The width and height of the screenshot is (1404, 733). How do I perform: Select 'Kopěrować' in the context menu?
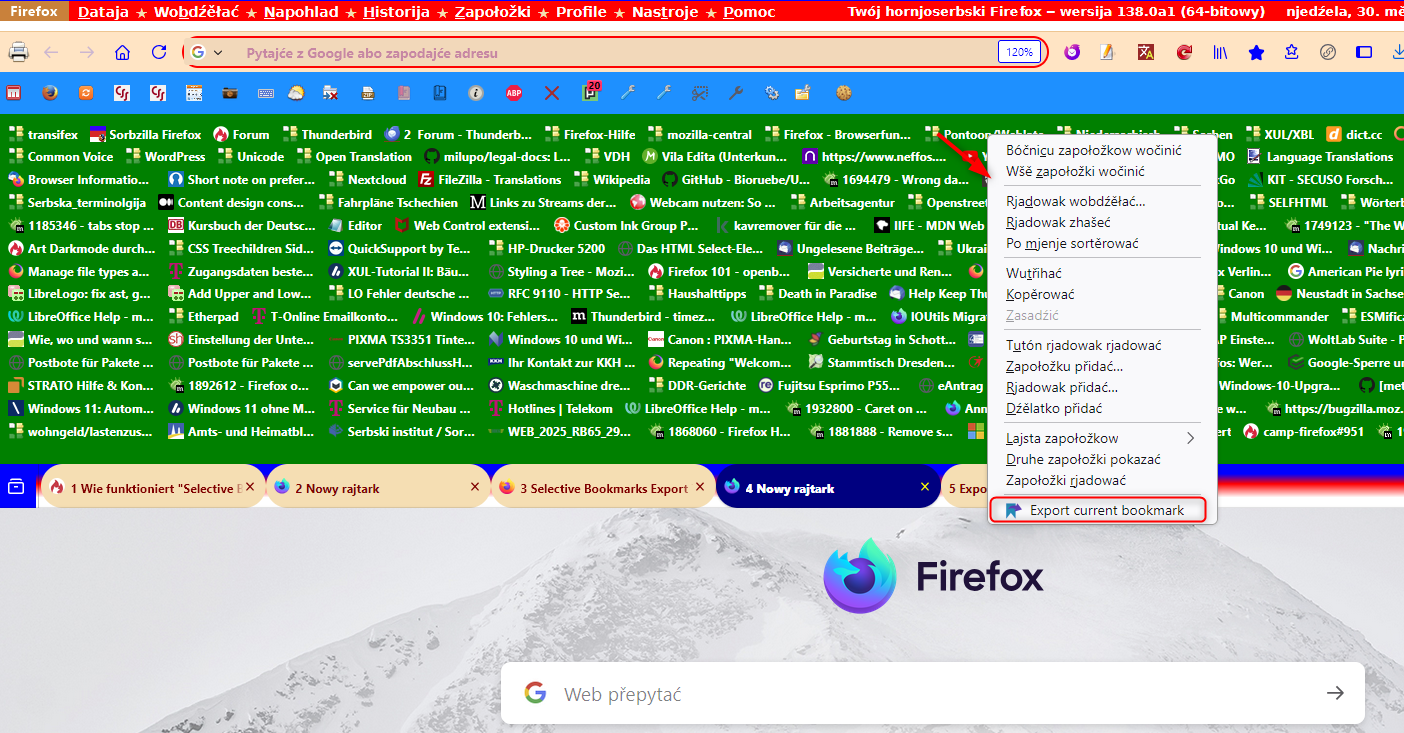[x=1102, y=294]
